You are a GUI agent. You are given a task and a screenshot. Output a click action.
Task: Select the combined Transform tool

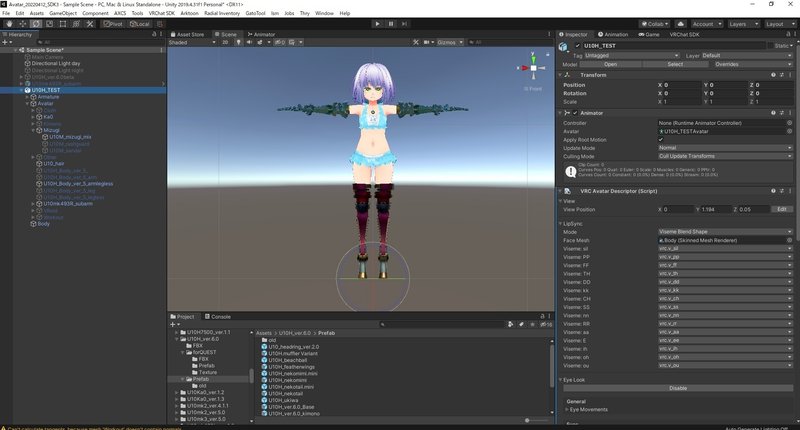tap(76, 24)
